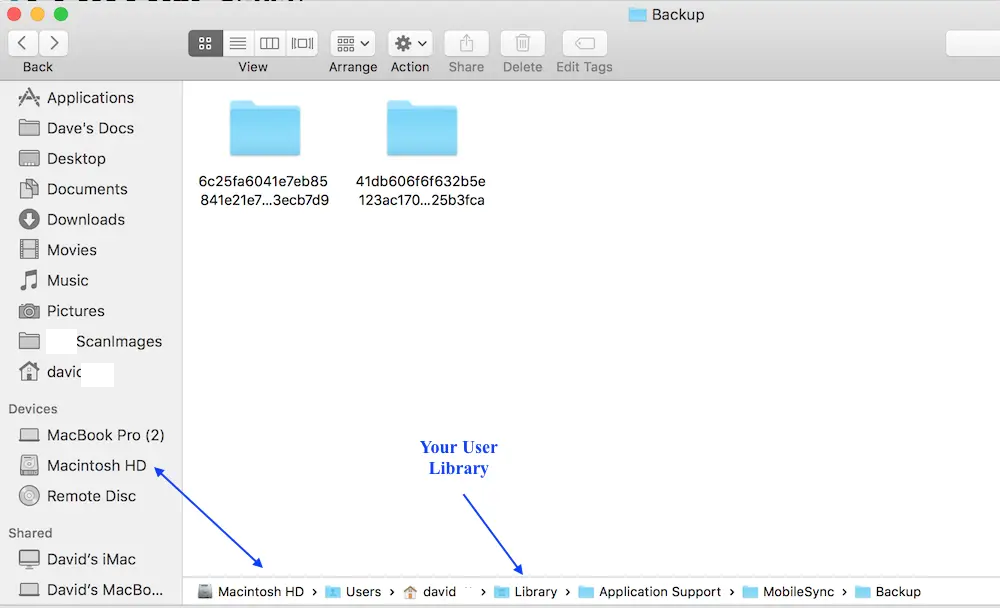Select Remote Disc in sidebar
The height and width of the screenshot is (608, 1000).
[x=91, y=496]
